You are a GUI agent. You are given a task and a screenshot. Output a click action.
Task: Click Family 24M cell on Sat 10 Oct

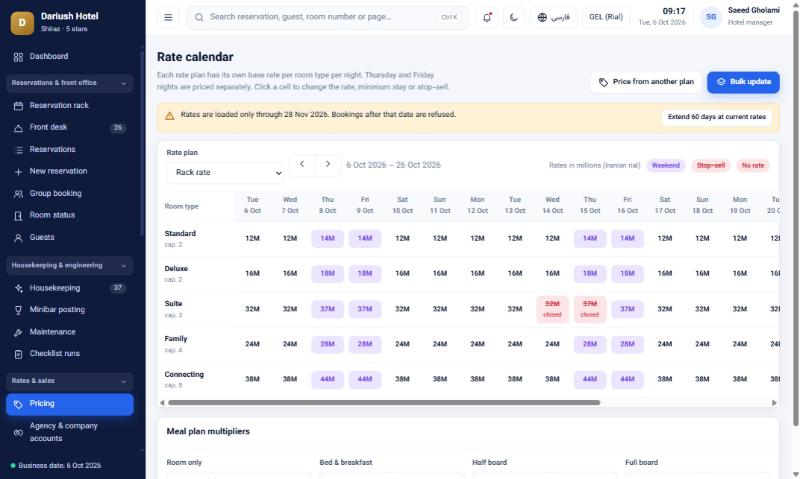[403, 344]
